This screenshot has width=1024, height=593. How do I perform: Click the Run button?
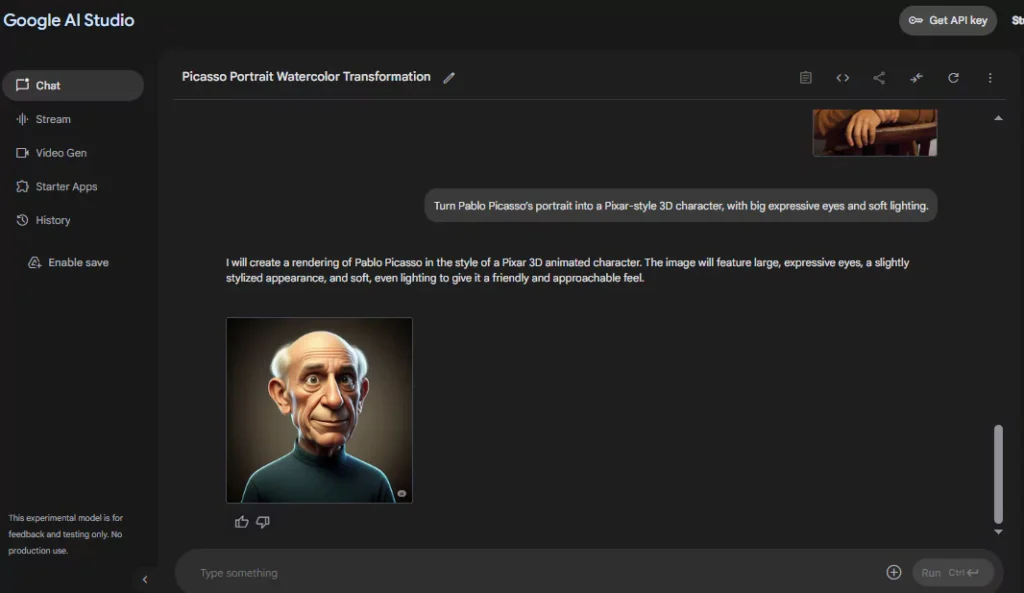[953, 573]
